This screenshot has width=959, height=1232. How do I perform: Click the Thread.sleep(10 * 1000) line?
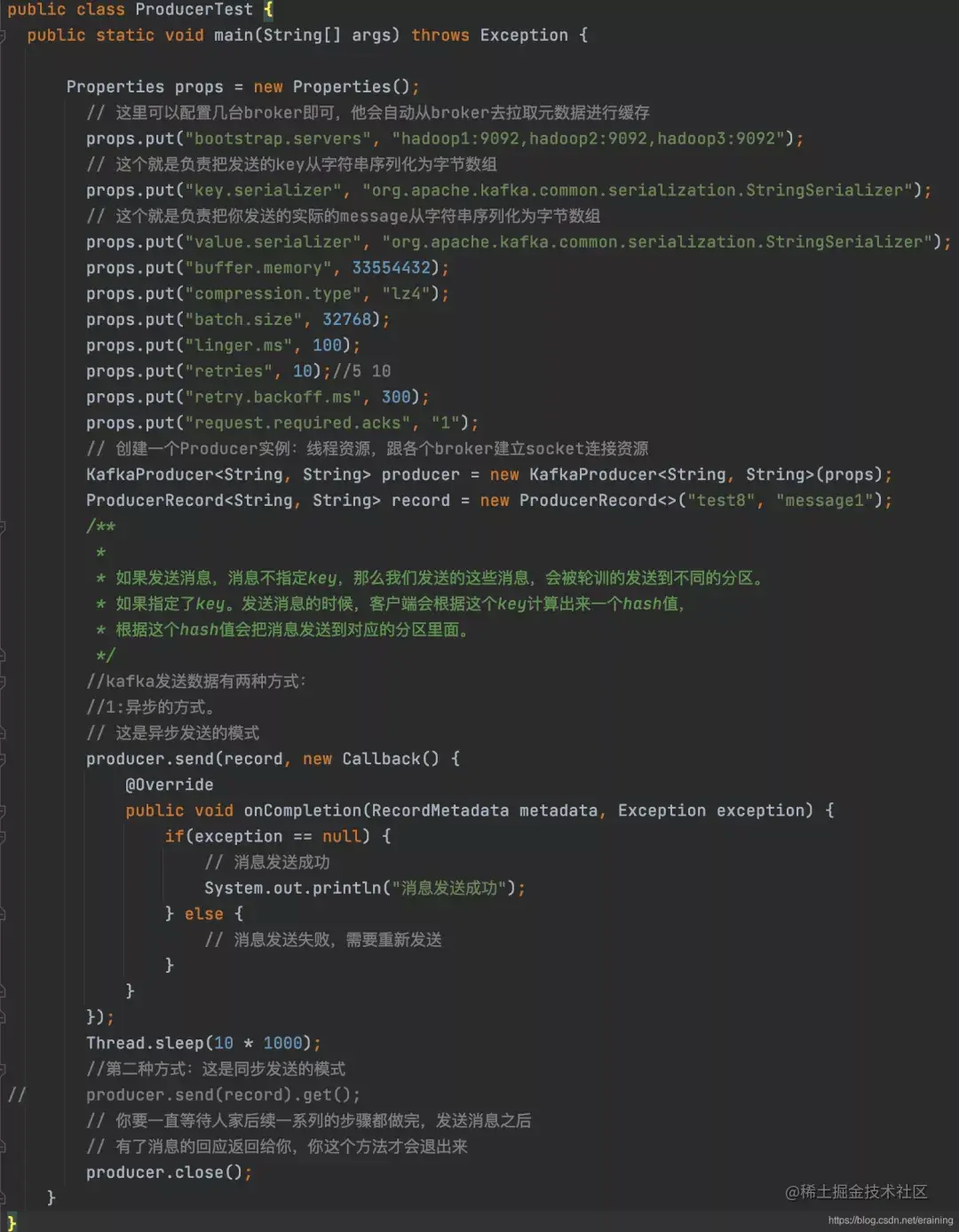203,1043
